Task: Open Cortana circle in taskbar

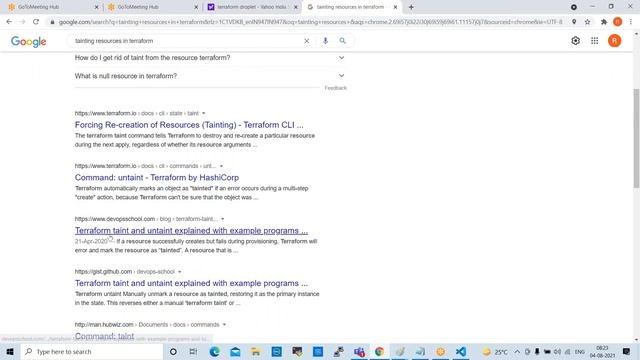Action: click(x=173, y=351)
